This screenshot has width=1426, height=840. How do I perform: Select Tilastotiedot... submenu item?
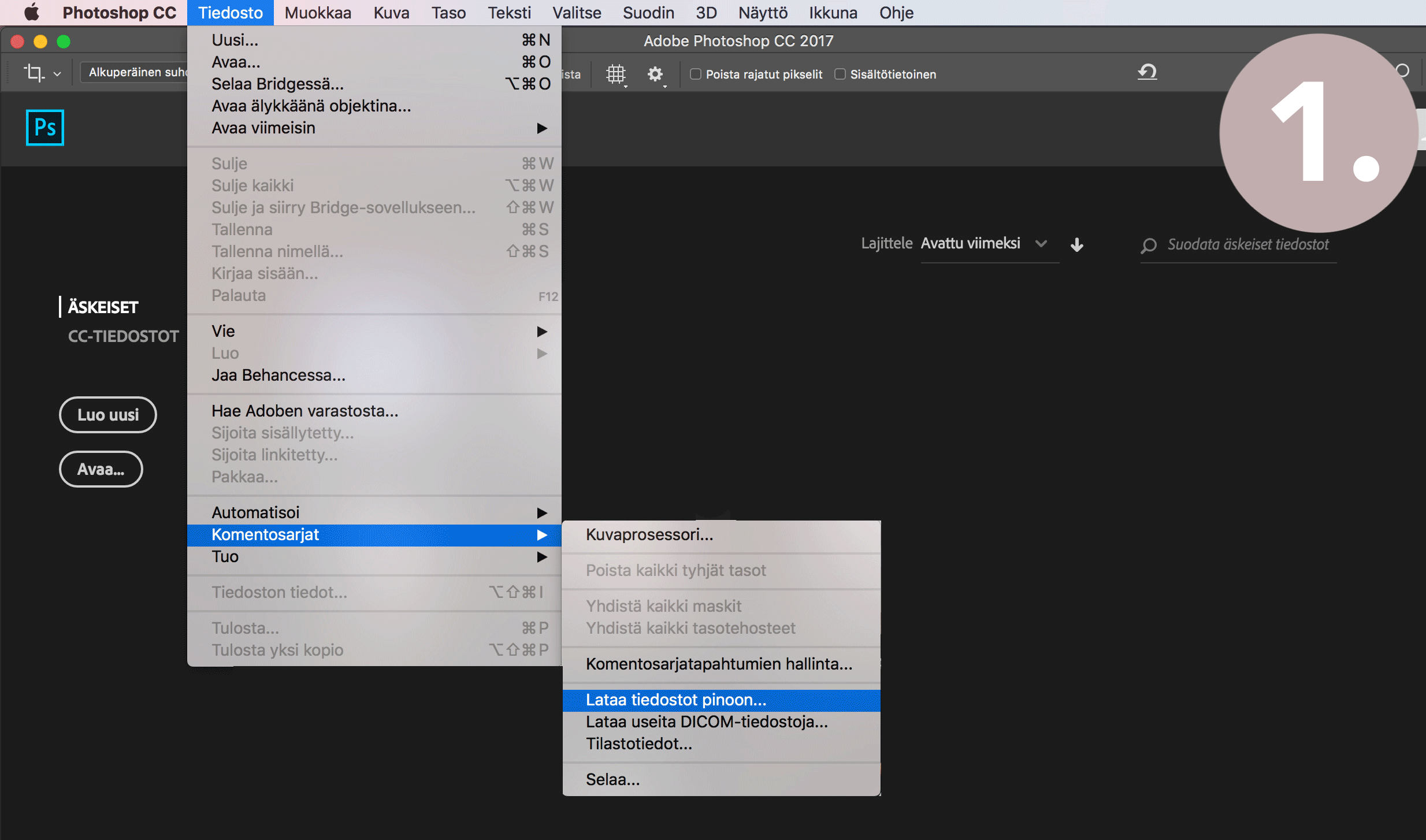[721, 744]
